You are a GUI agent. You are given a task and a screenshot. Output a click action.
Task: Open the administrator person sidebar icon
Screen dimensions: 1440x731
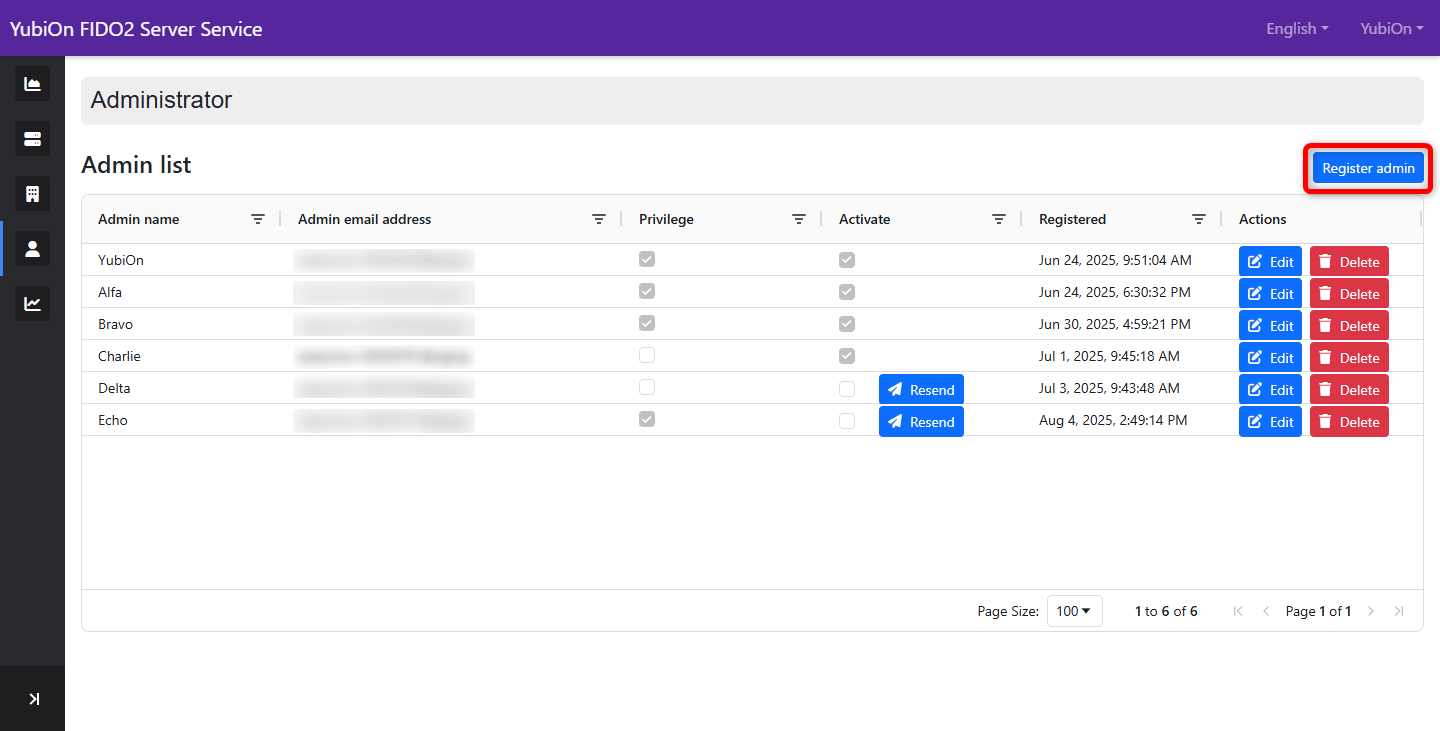[32, 248]
